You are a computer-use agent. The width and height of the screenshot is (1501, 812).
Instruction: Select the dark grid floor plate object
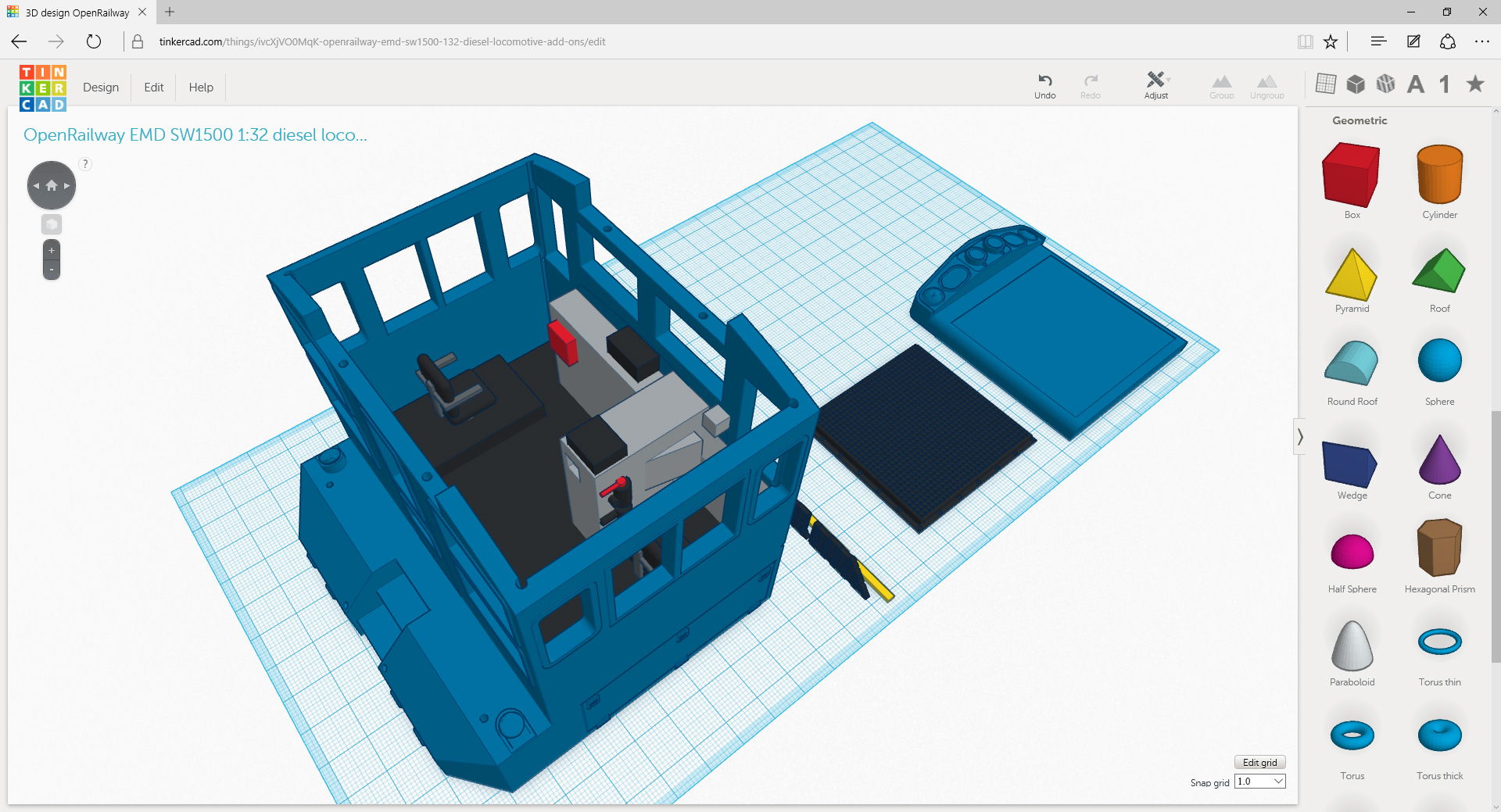(925, 438)
